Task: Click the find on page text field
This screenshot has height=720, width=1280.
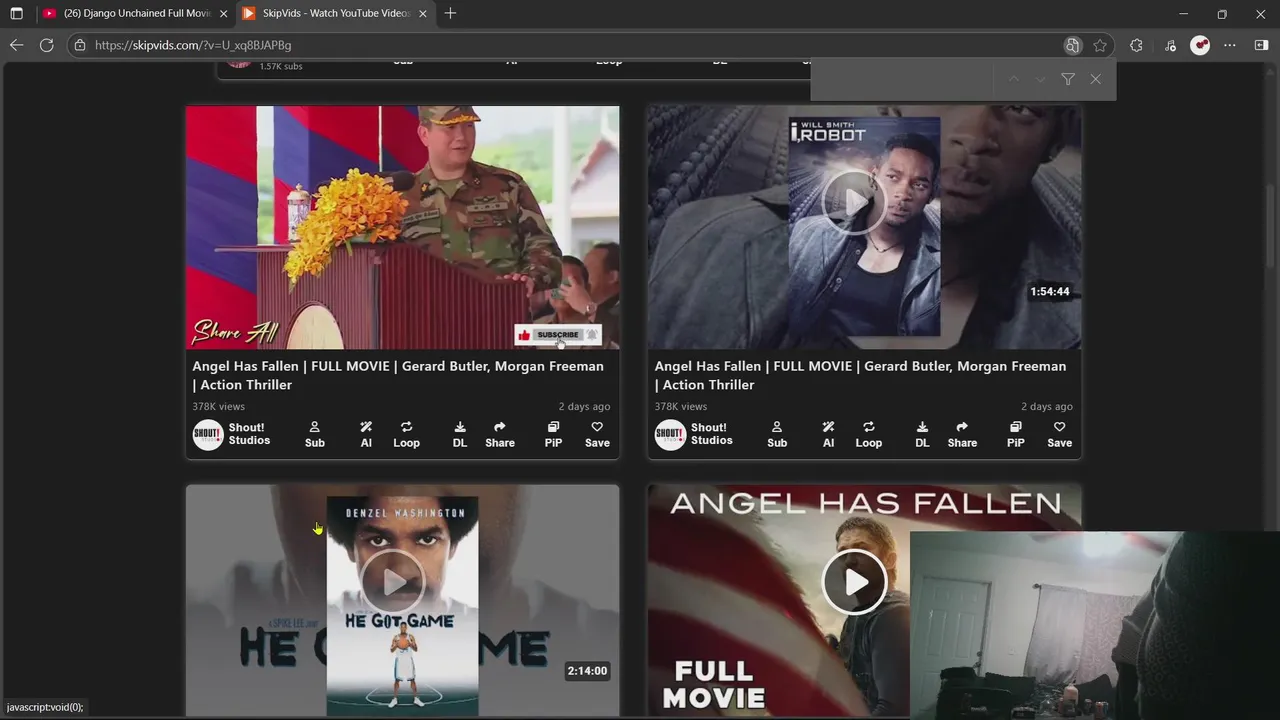Action: (x=902, y=79)
